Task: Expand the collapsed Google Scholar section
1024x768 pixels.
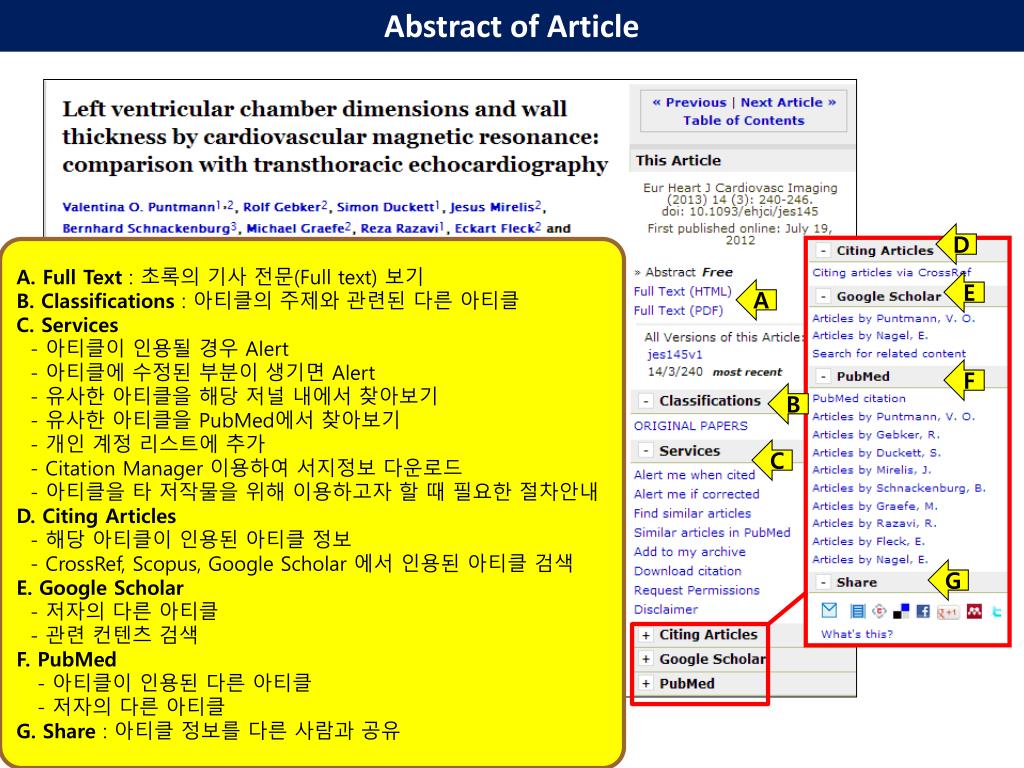Action: pyautogui.click(x=646, y=659)
